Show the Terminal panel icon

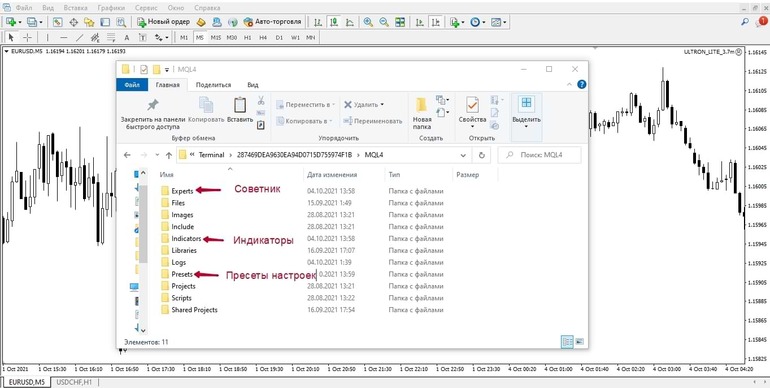coord(105,22)
